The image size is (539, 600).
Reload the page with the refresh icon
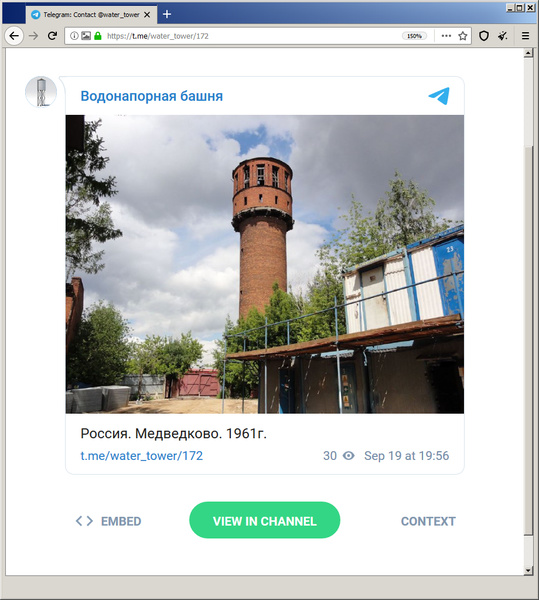[x=52, y=36]
